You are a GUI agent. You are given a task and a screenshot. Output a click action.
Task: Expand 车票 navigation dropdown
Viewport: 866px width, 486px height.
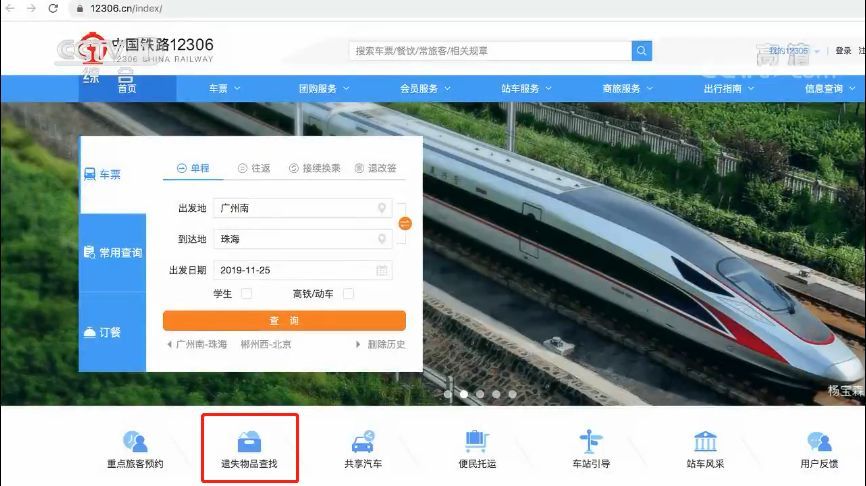pyautogui.click(x=225, y=88)
